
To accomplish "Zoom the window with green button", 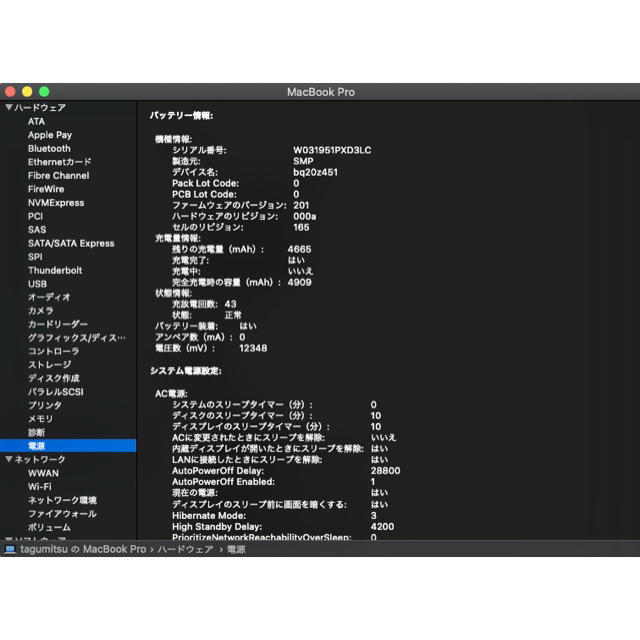I will coord(44,92).
